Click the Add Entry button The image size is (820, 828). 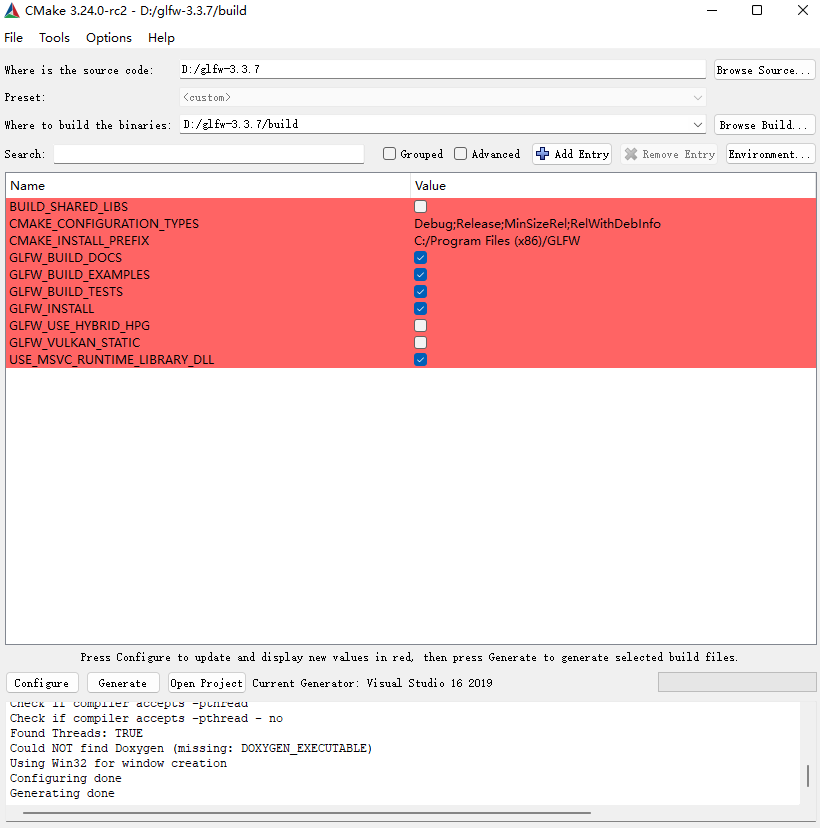pyautogui.click(x=572, y=154)
